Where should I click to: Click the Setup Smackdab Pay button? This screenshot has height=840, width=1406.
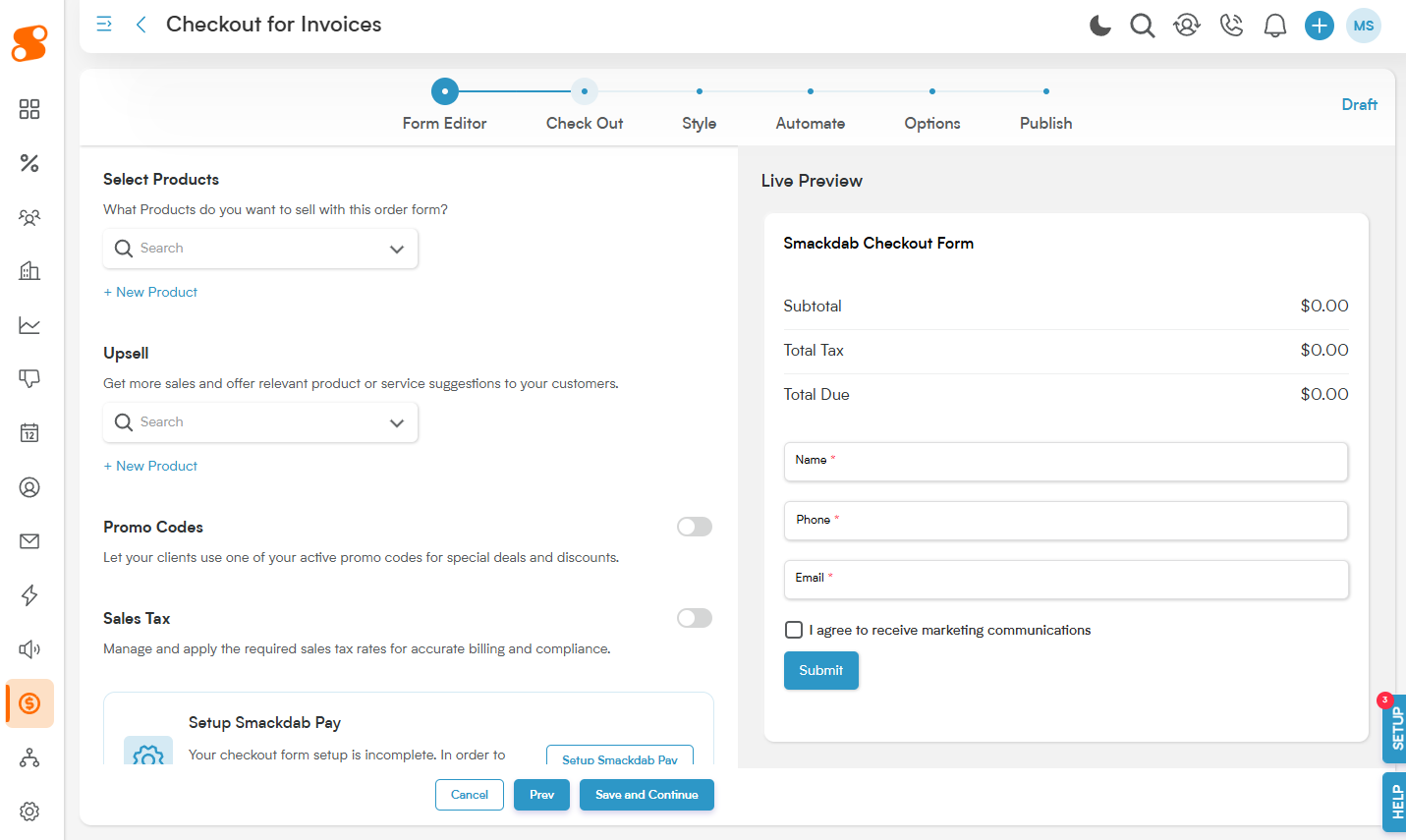tap(620, 756)
